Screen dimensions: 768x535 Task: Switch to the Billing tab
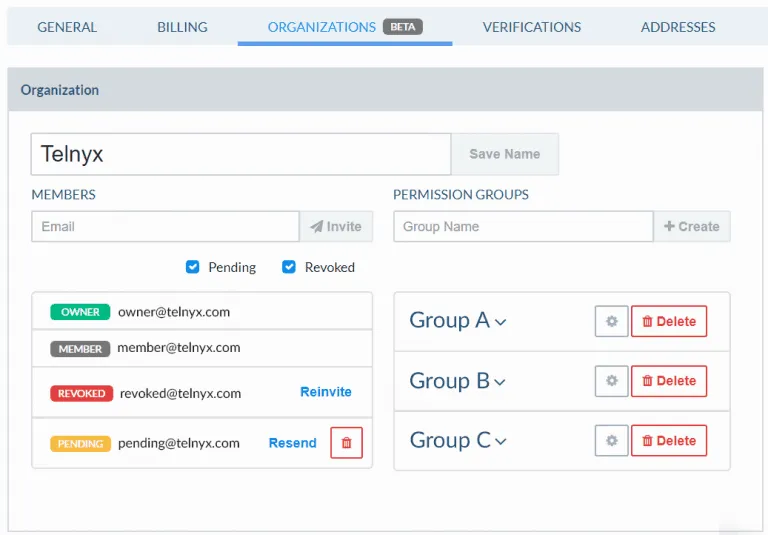[x=182, y=27]
